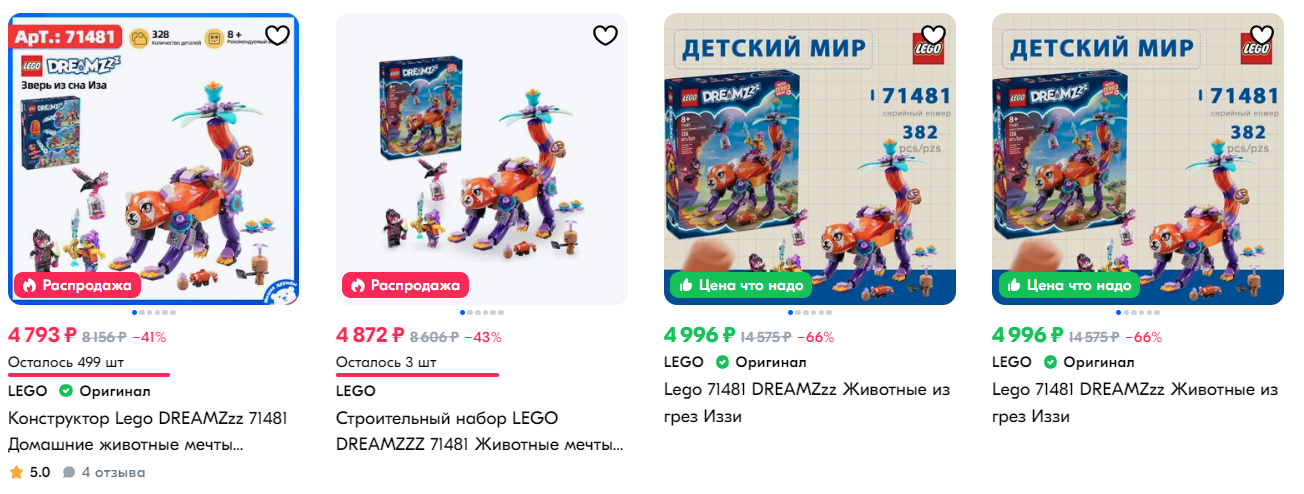Open first product image with Арт. 71481
The height and width of the screenshot is (494, 1304).
[x=154, y=159]
